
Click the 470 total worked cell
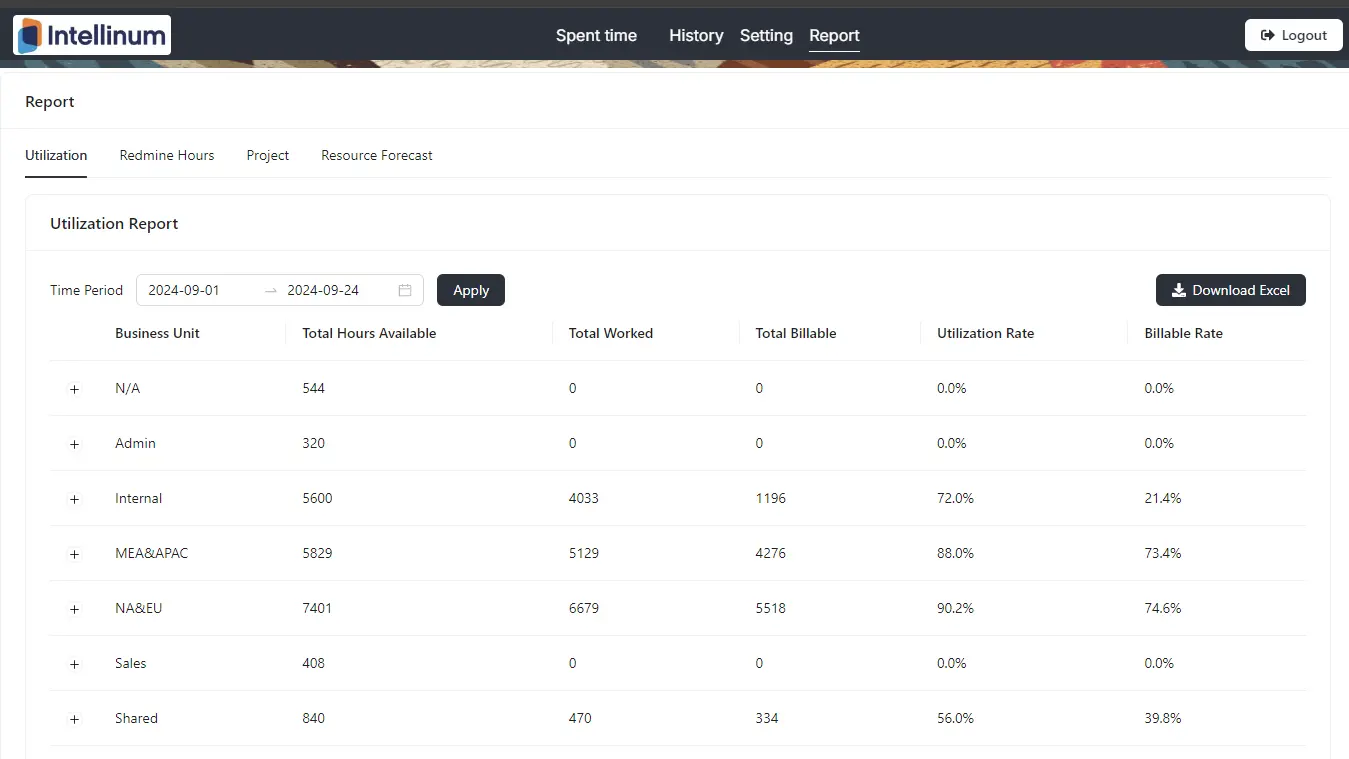coord(580,718)
